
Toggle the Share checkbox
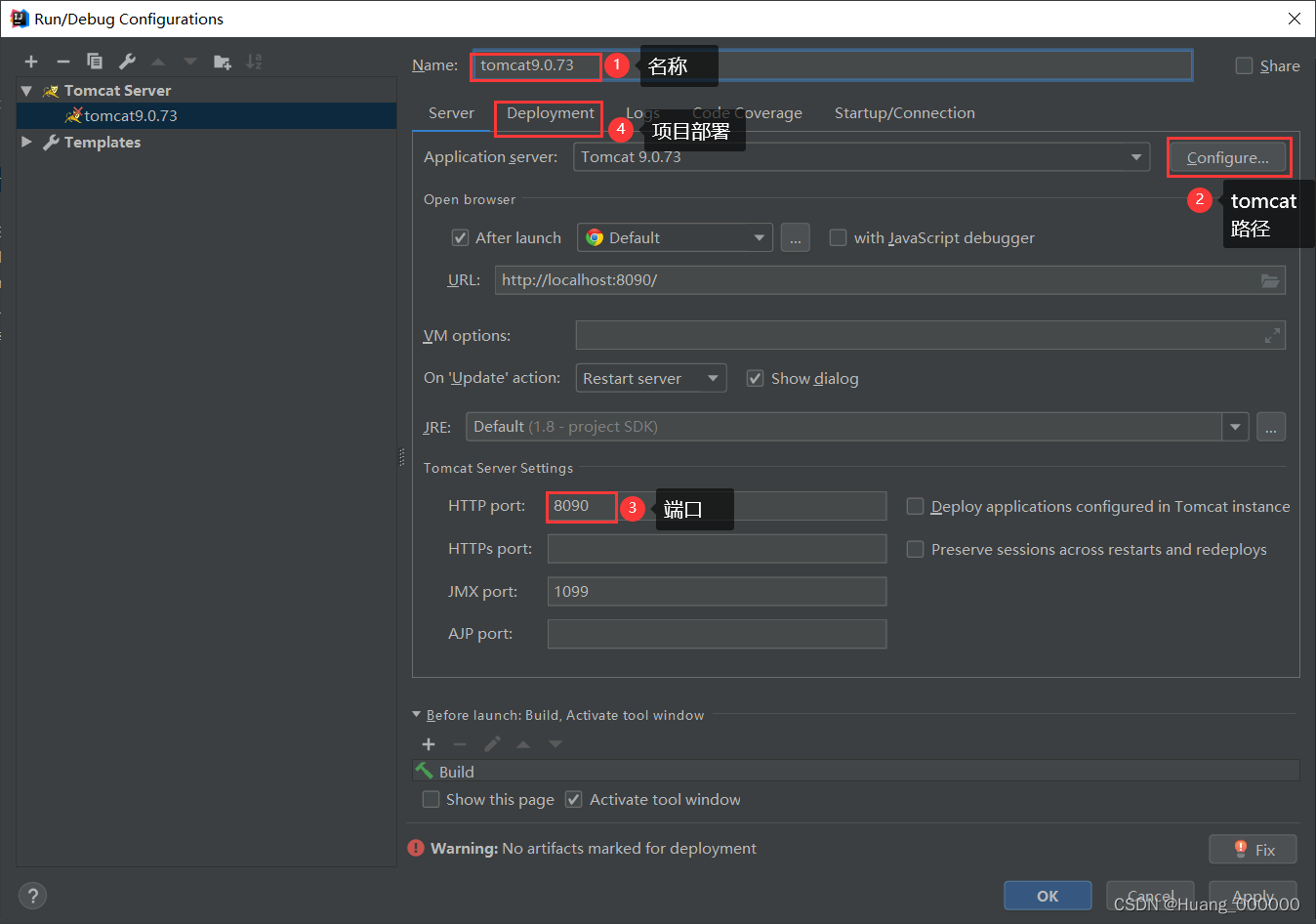tap(1244, 65)
